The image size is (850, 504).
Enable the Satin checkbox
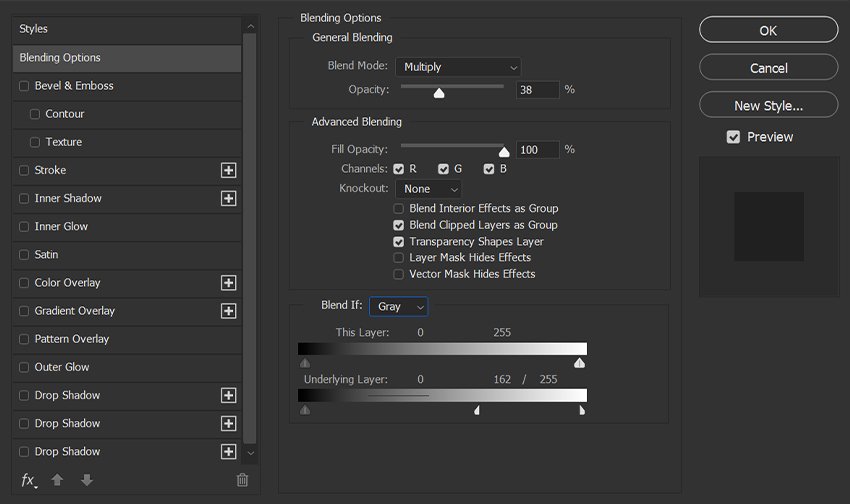(x=24, y=255)
